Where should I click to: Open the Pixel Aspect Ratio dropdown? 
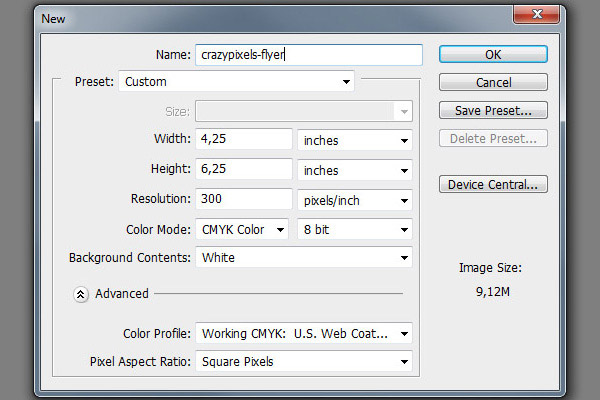coord(303,361)
